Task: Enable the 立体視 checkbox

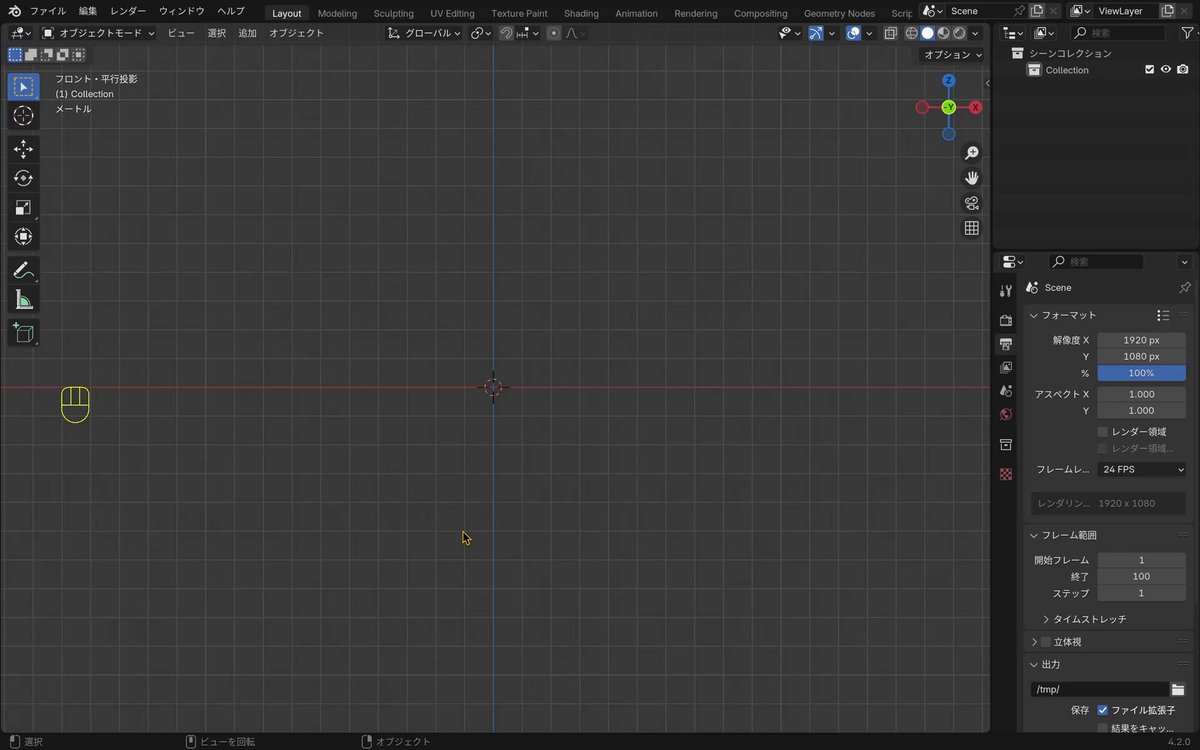Action: [x=1046, y=642]
